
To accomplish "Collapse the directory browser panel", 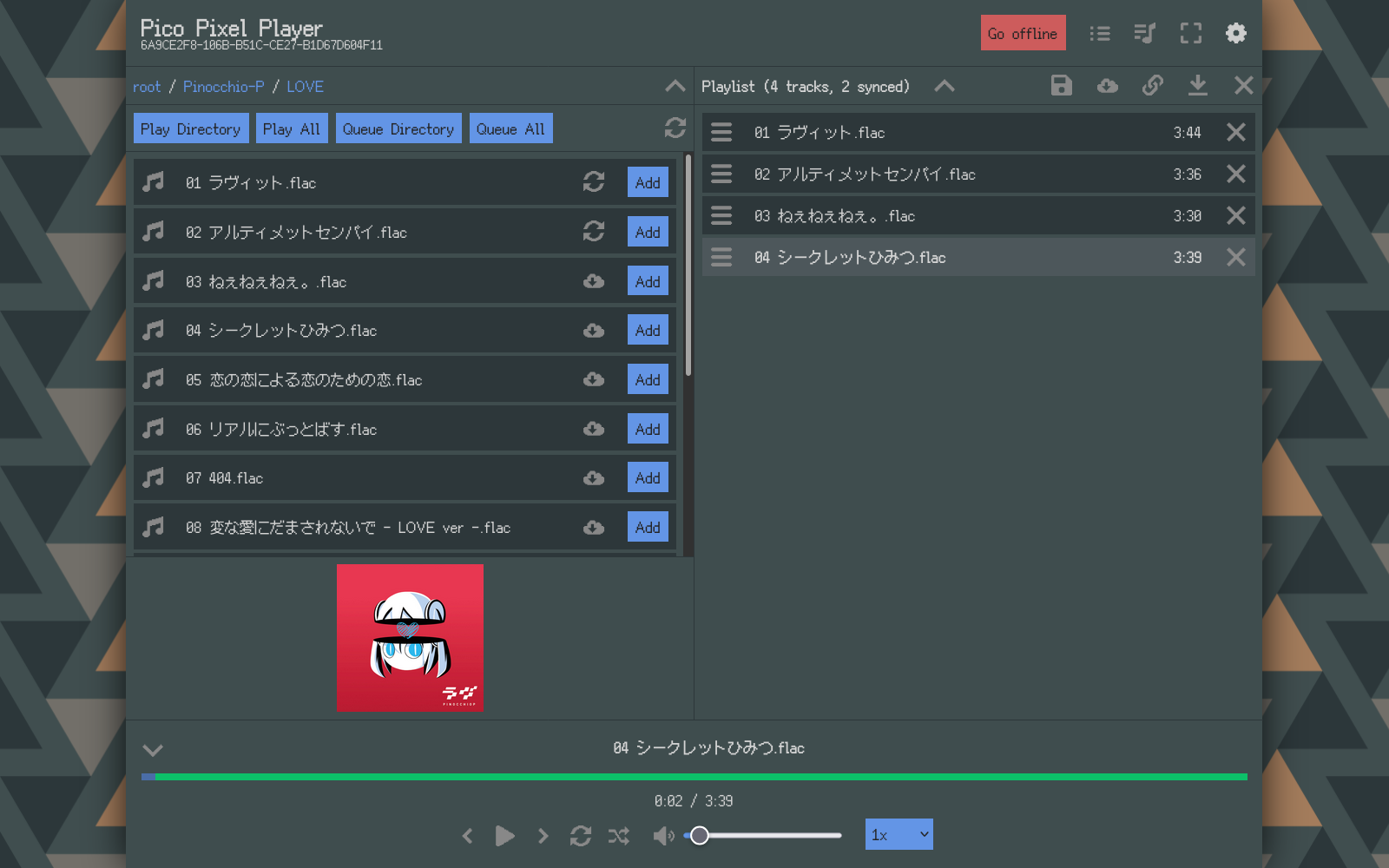I will pos(675,86).
